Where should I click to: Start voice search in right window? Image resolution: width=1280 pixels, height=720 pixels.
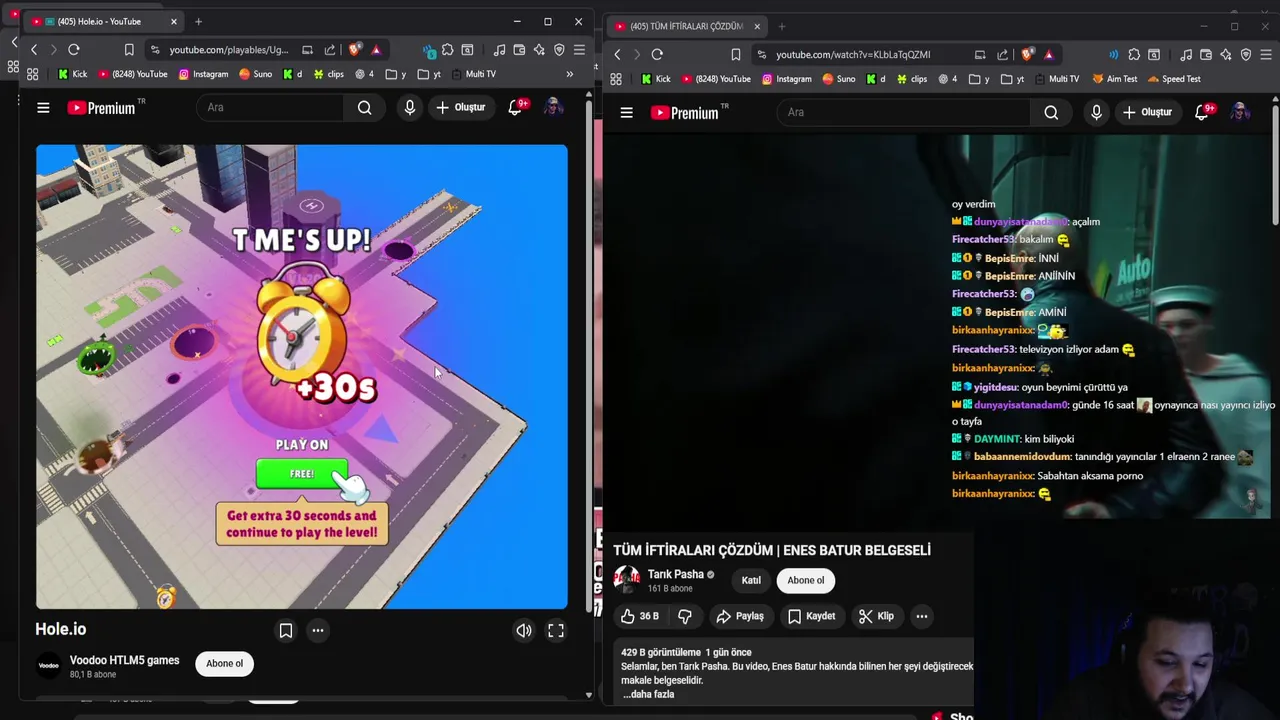click(1096, 112)
